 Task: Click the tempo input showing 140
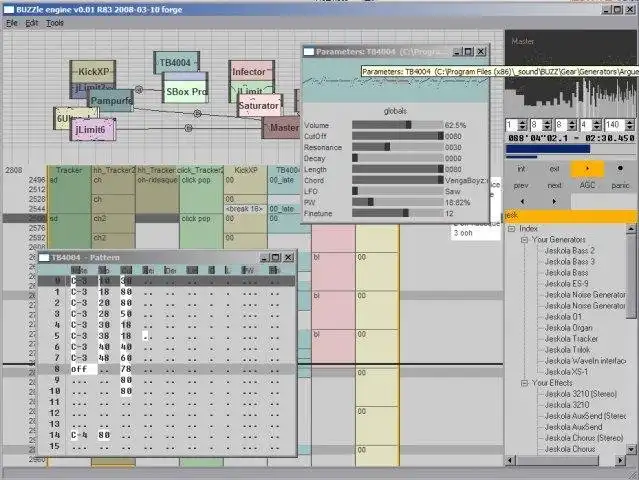click(615, 125)
